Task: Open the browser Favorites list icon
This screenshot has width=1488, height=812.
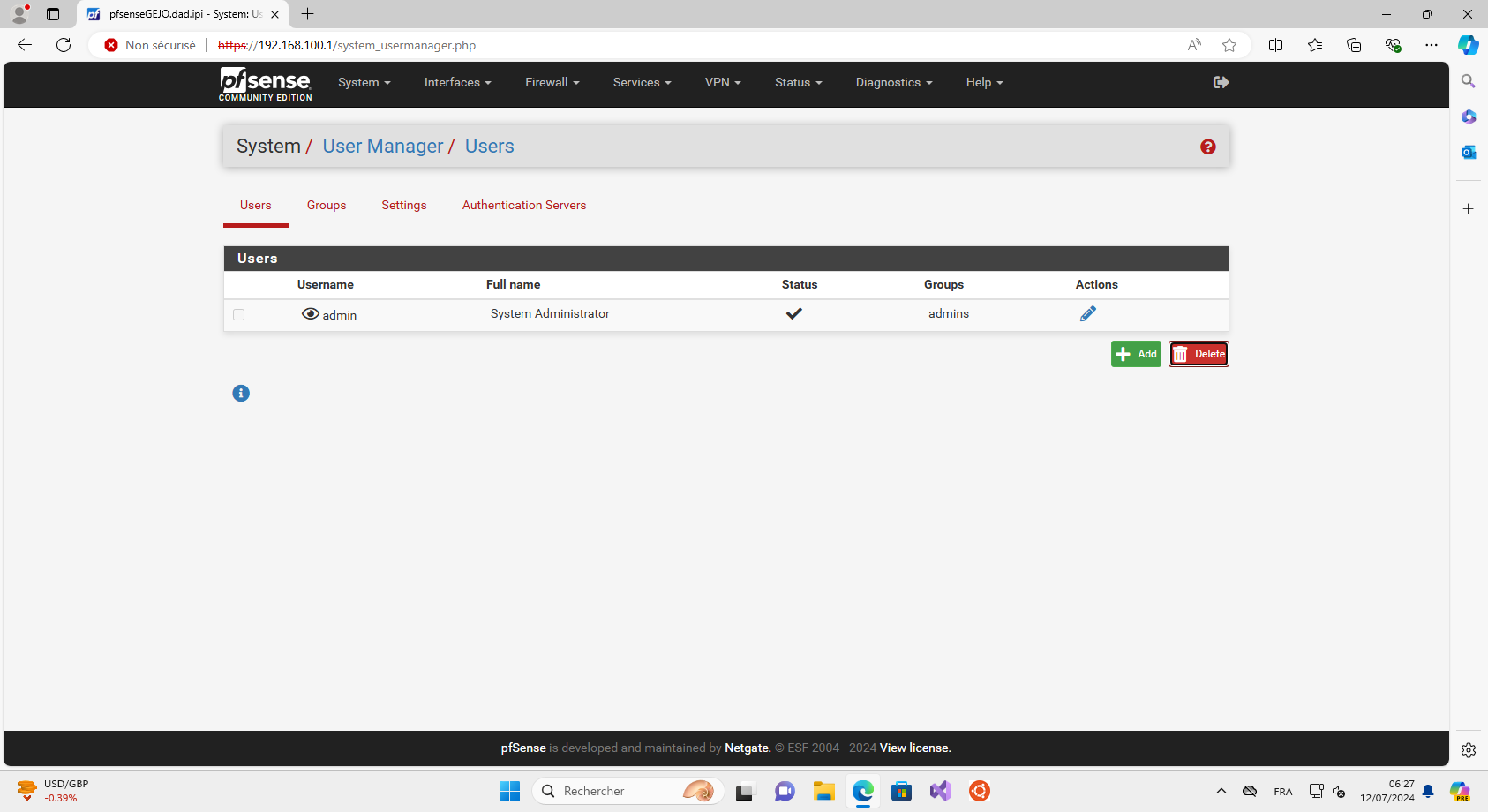Action: [x=1315, y=45]
